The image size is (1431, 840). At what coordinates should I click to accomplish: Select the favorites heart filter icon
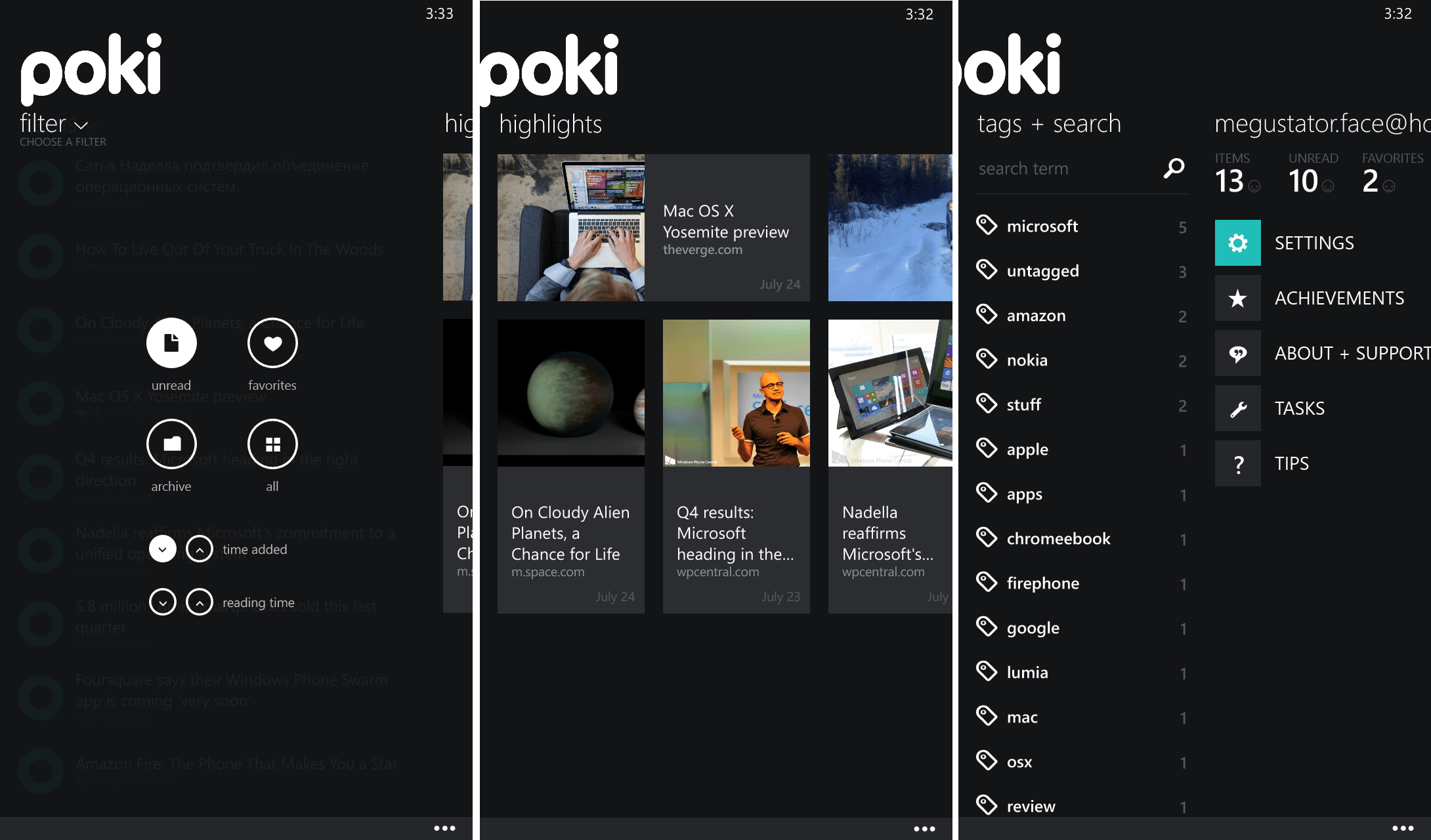[x=272, y=343]
